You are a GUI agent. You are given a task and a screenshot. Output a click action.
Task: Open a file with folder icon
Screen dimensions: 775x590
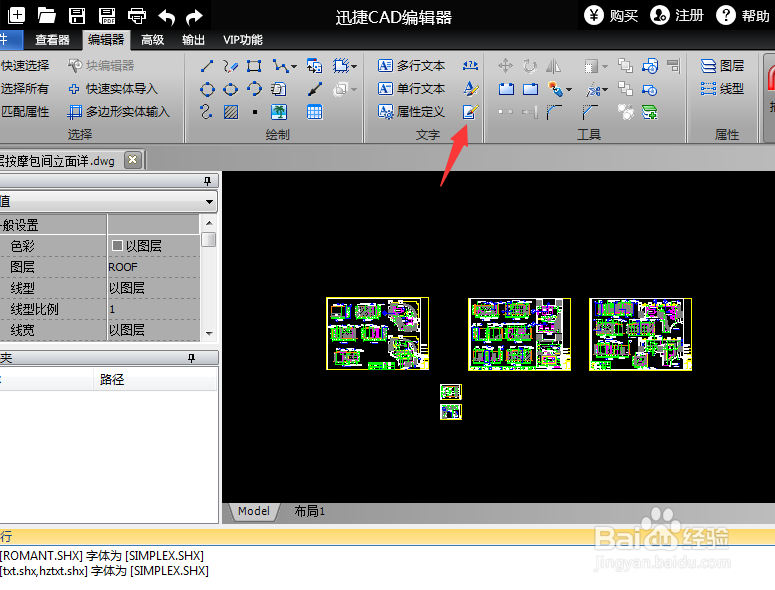[x=46, y=15]
